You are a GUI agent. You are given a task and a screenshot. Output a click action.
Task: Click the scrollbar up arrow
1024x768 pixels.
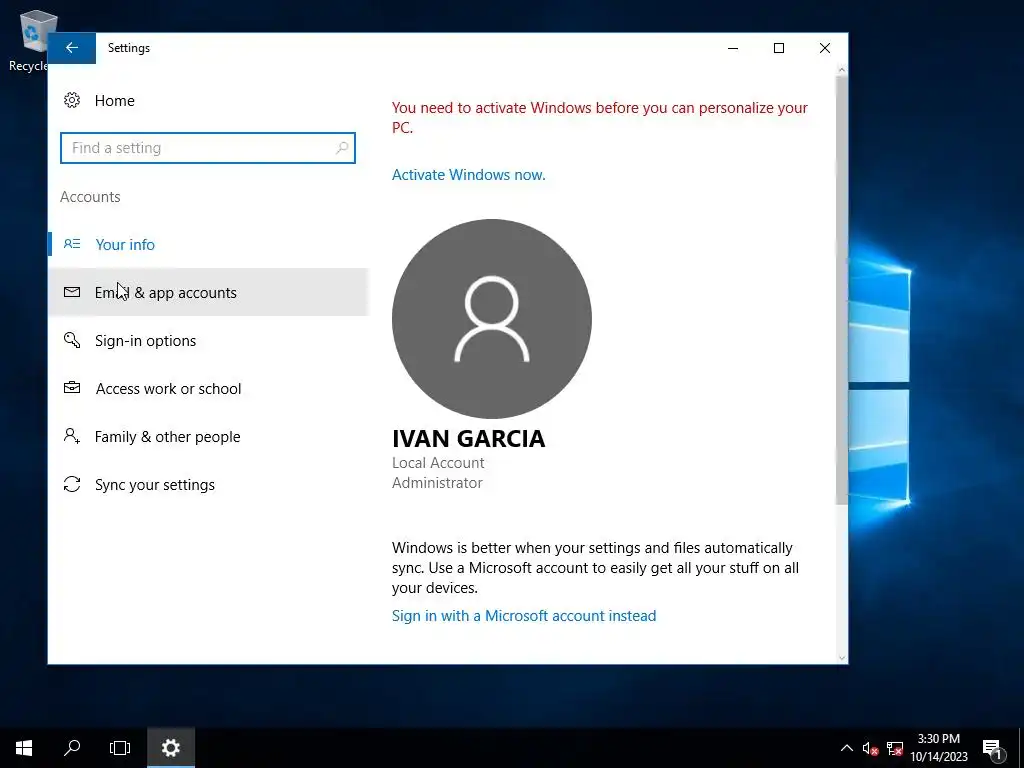point(842,70)
